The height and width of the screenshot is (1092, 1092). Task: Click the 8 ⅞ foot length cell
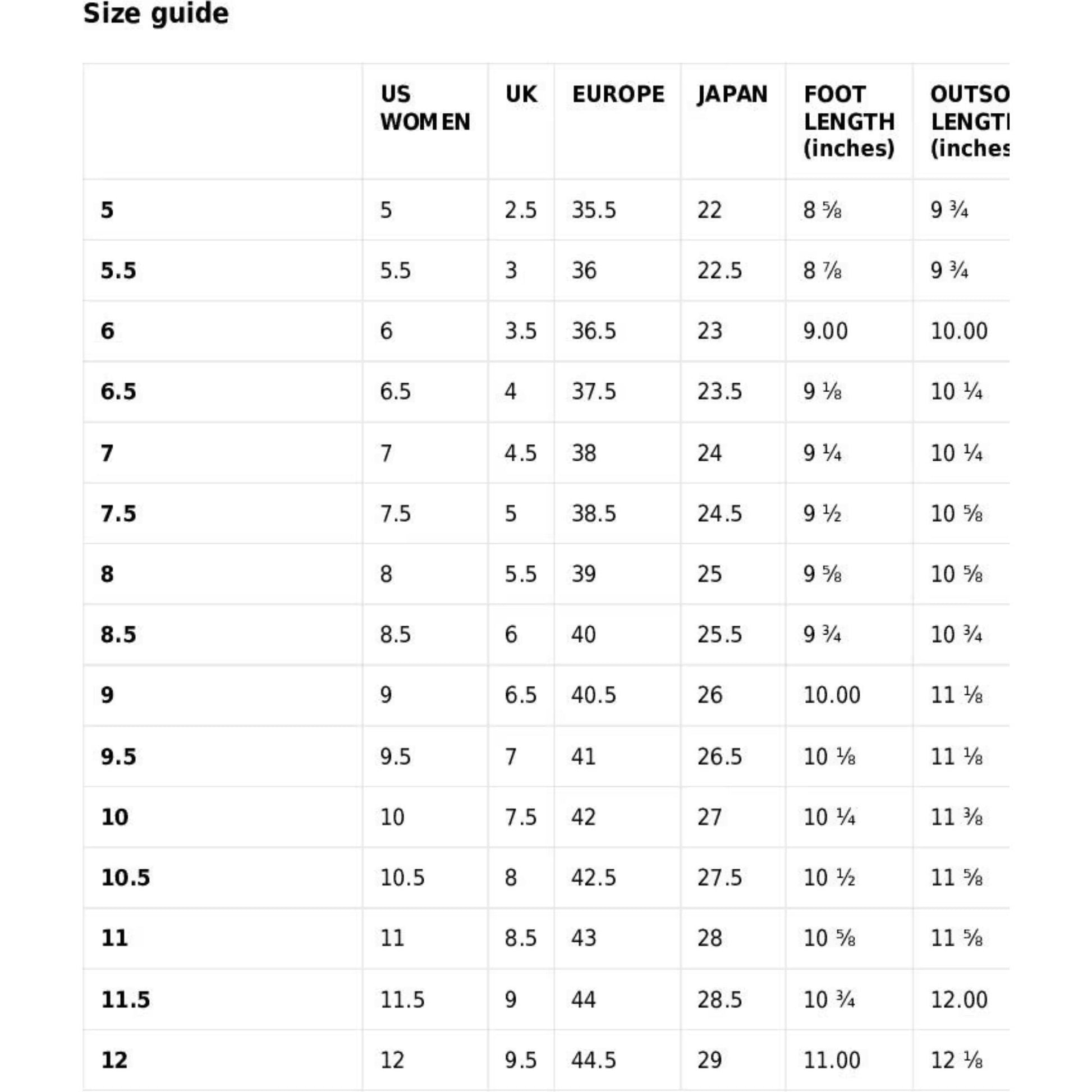822,270
